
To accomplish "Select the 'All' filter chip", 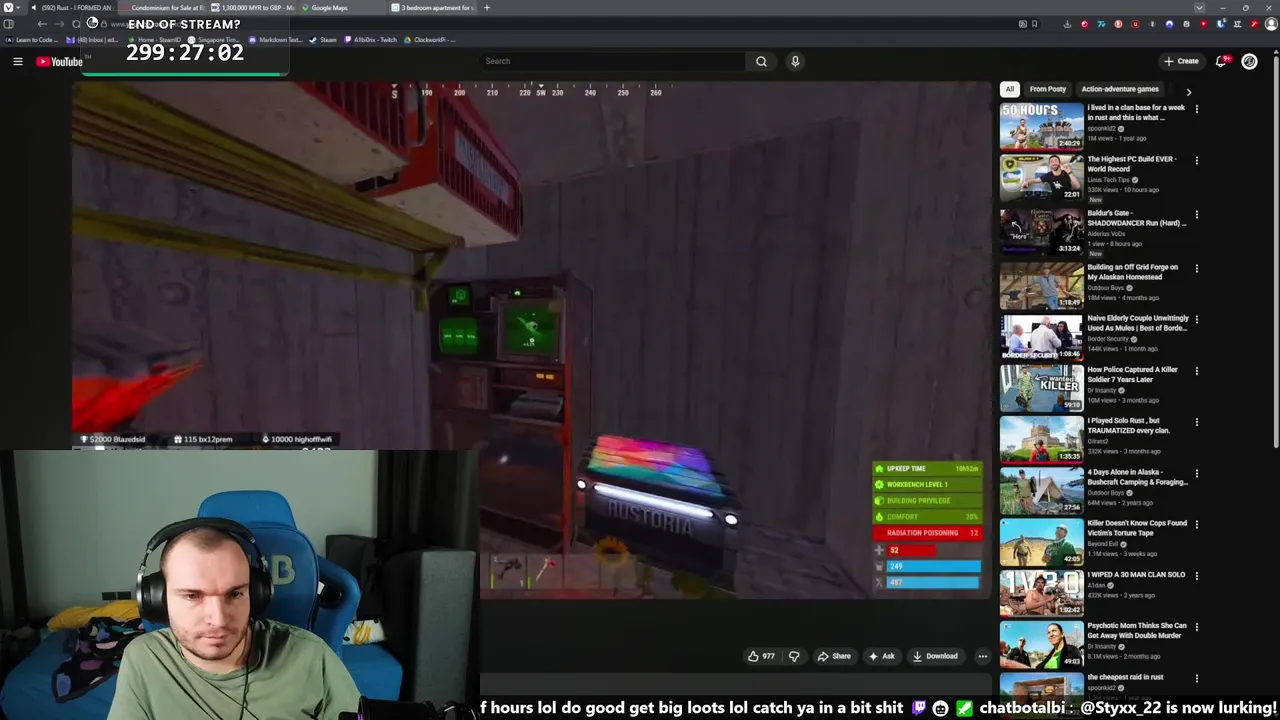I will [x=1010, y=89].
